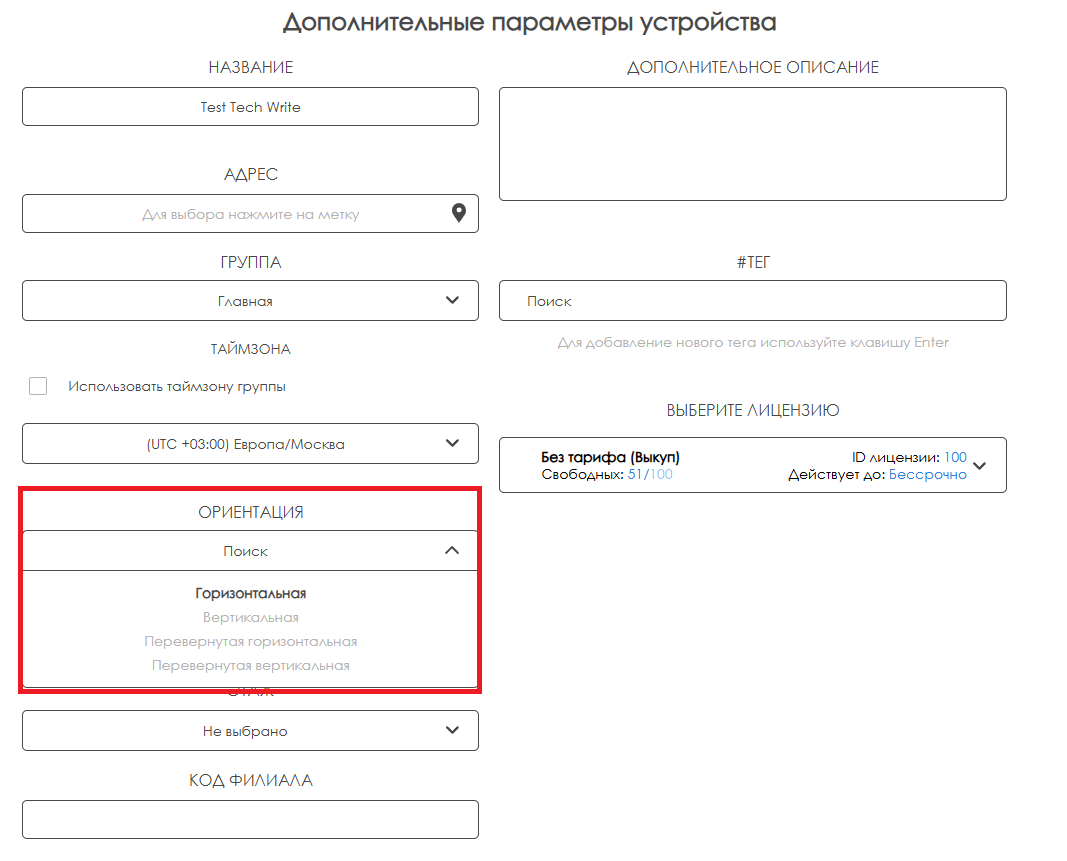This screenshot has height=861, width=1067.
Task: Click the Бессрочно expiry link
Action: (928, 474)
